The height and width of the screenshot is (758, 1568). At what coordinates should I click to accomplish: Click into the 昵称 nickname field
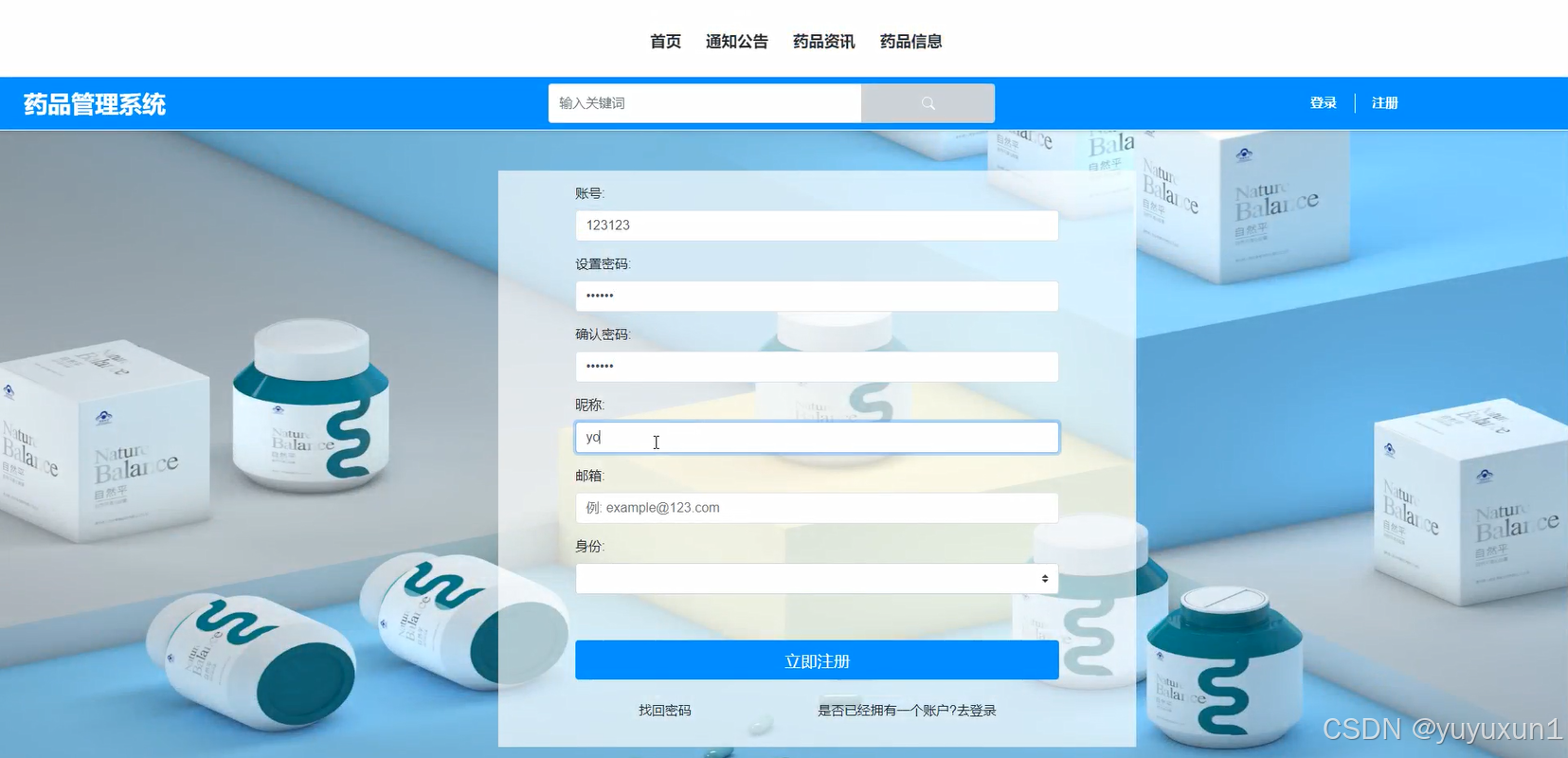(817, 437)
